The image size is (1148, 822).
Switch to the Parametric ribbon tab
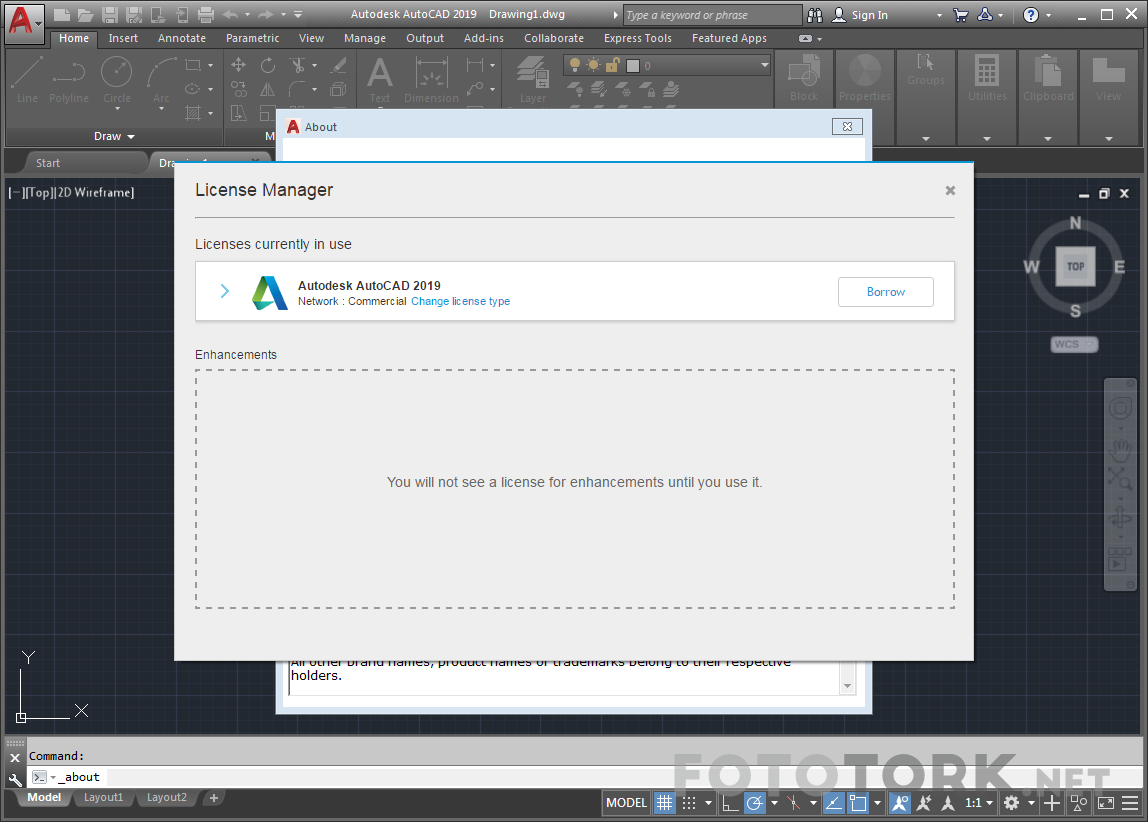253,38
